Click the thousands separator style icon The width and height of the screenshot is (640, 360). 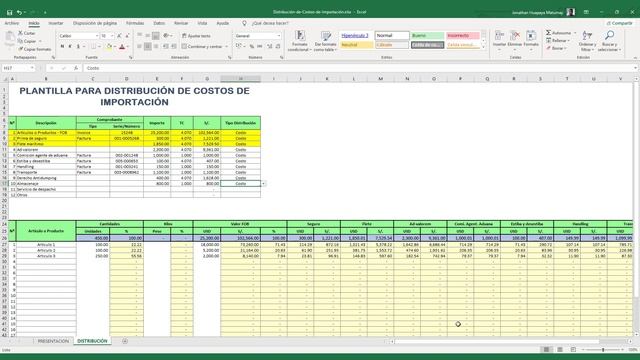(x=260, y=47)
